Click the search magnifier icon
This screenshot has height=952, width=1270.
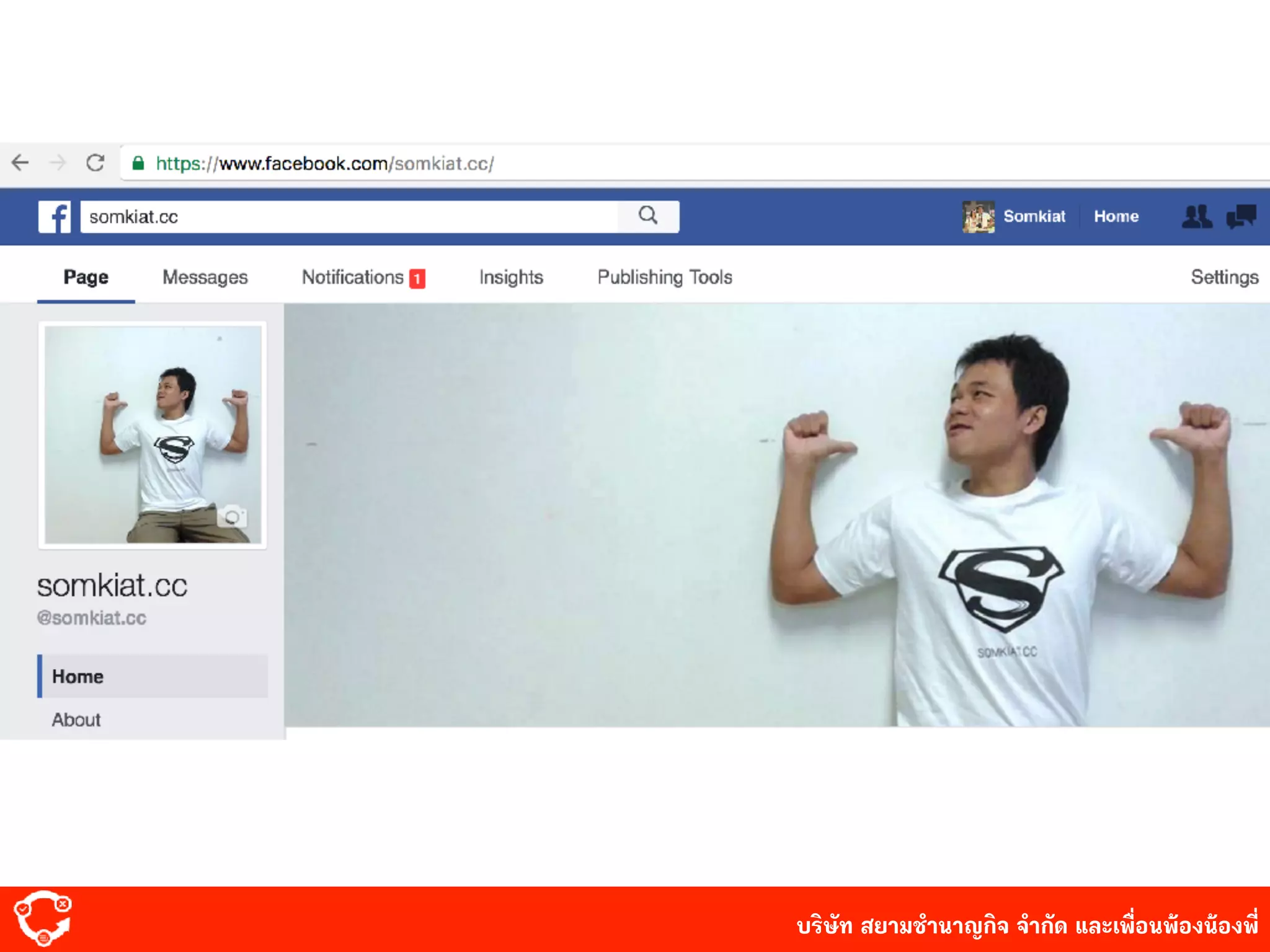click(647, 216)
